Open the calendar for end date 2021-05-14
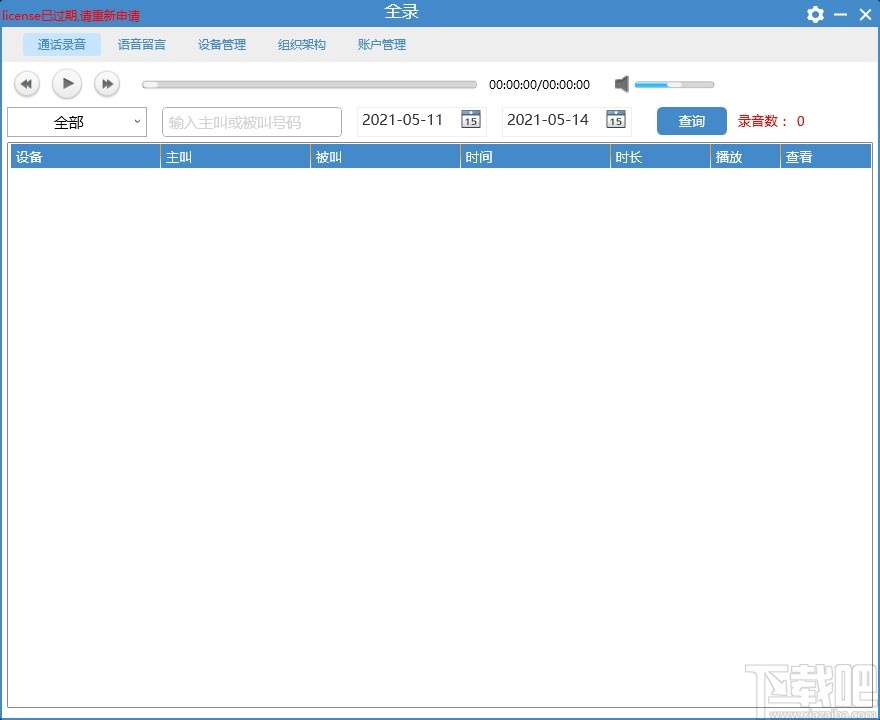Screen dimensions: 880x720 [616, 119]
